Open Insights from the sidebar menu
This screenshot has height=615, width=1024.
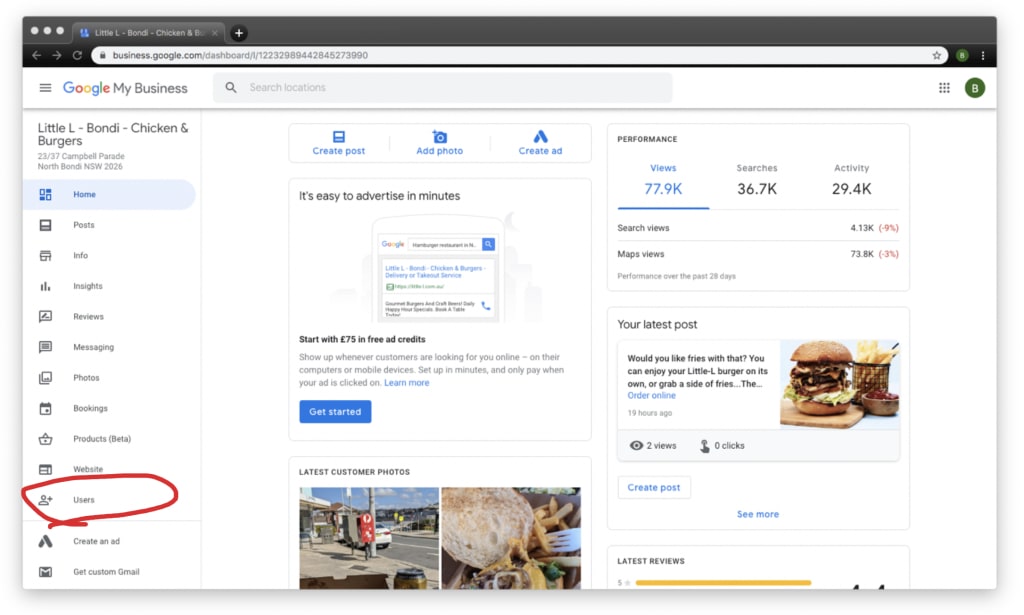click(88, 286)
